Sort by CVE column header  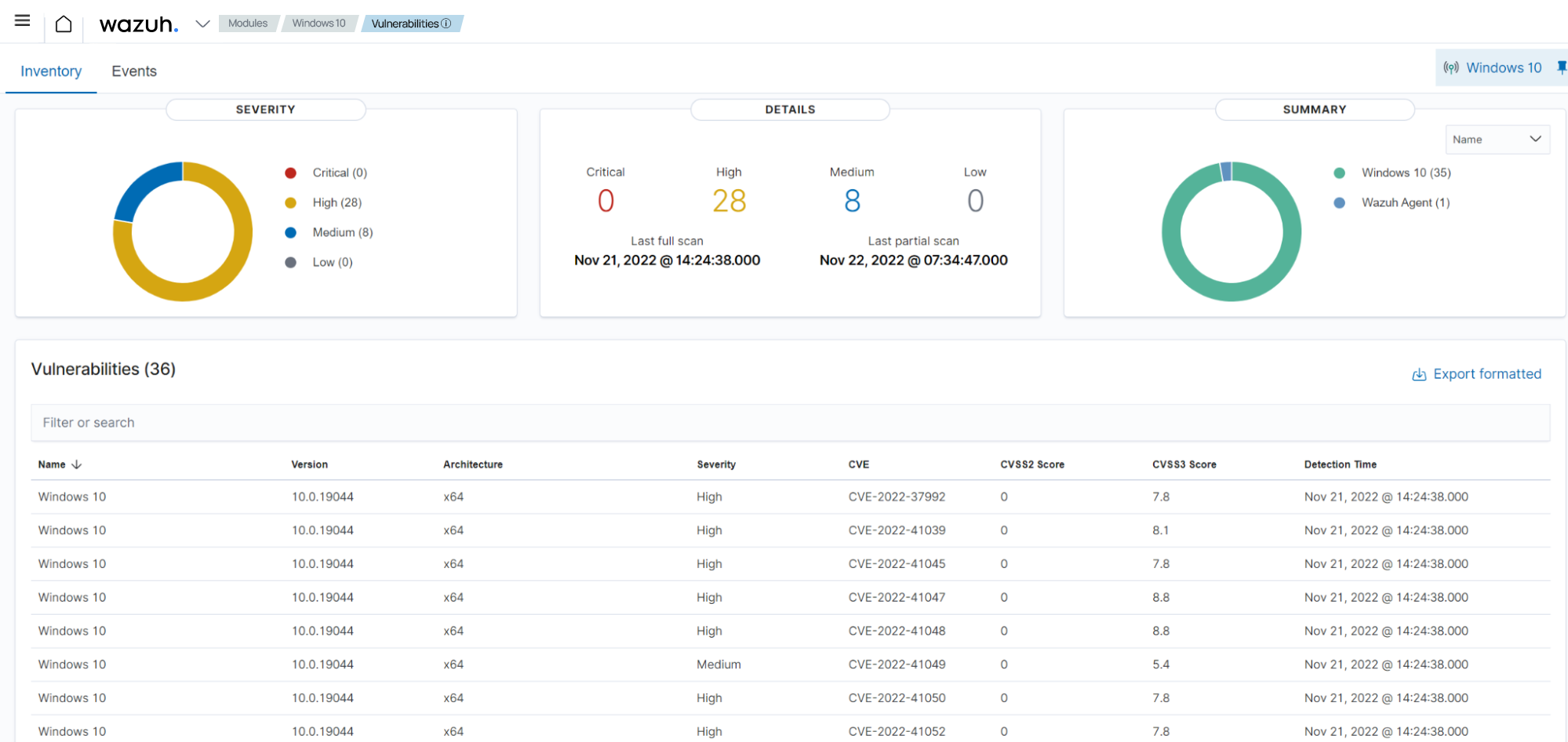point(859,464)
